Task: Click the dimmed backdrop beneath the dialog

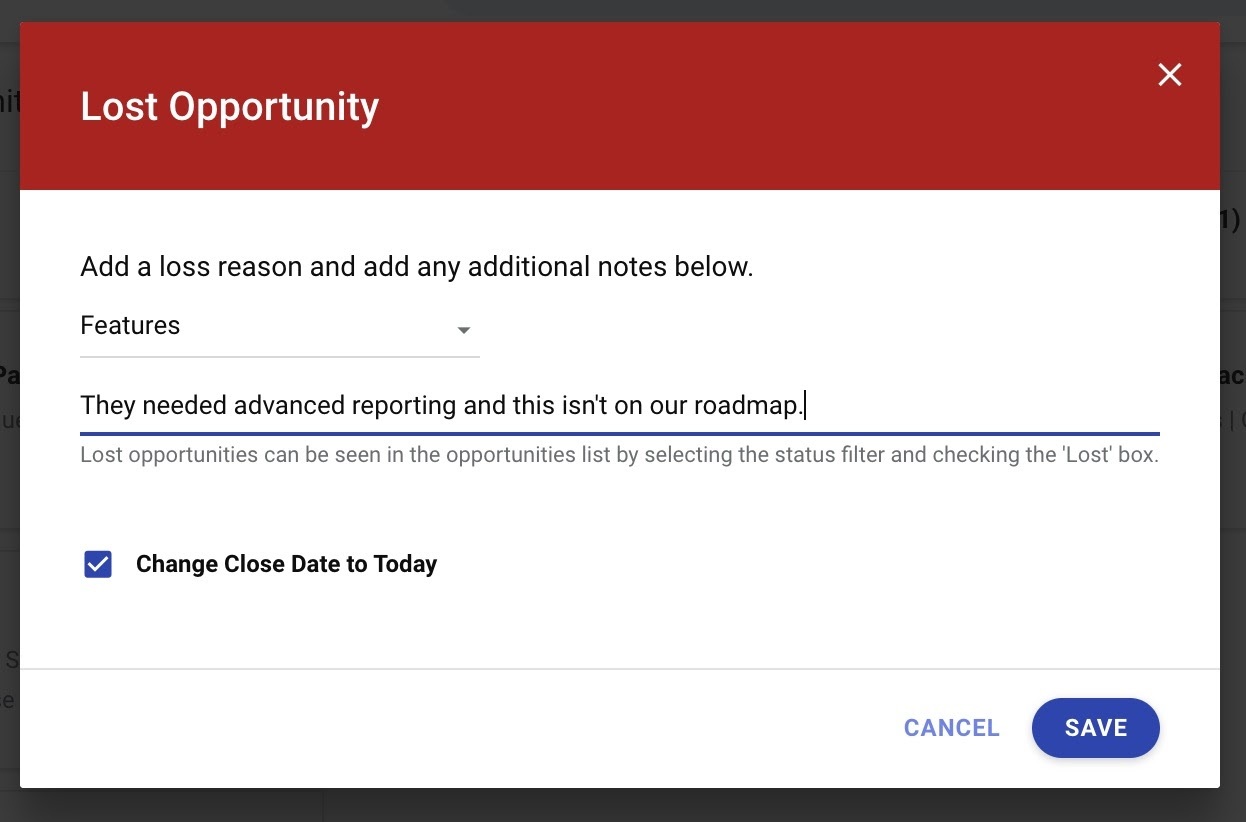Action: point(620,805)
